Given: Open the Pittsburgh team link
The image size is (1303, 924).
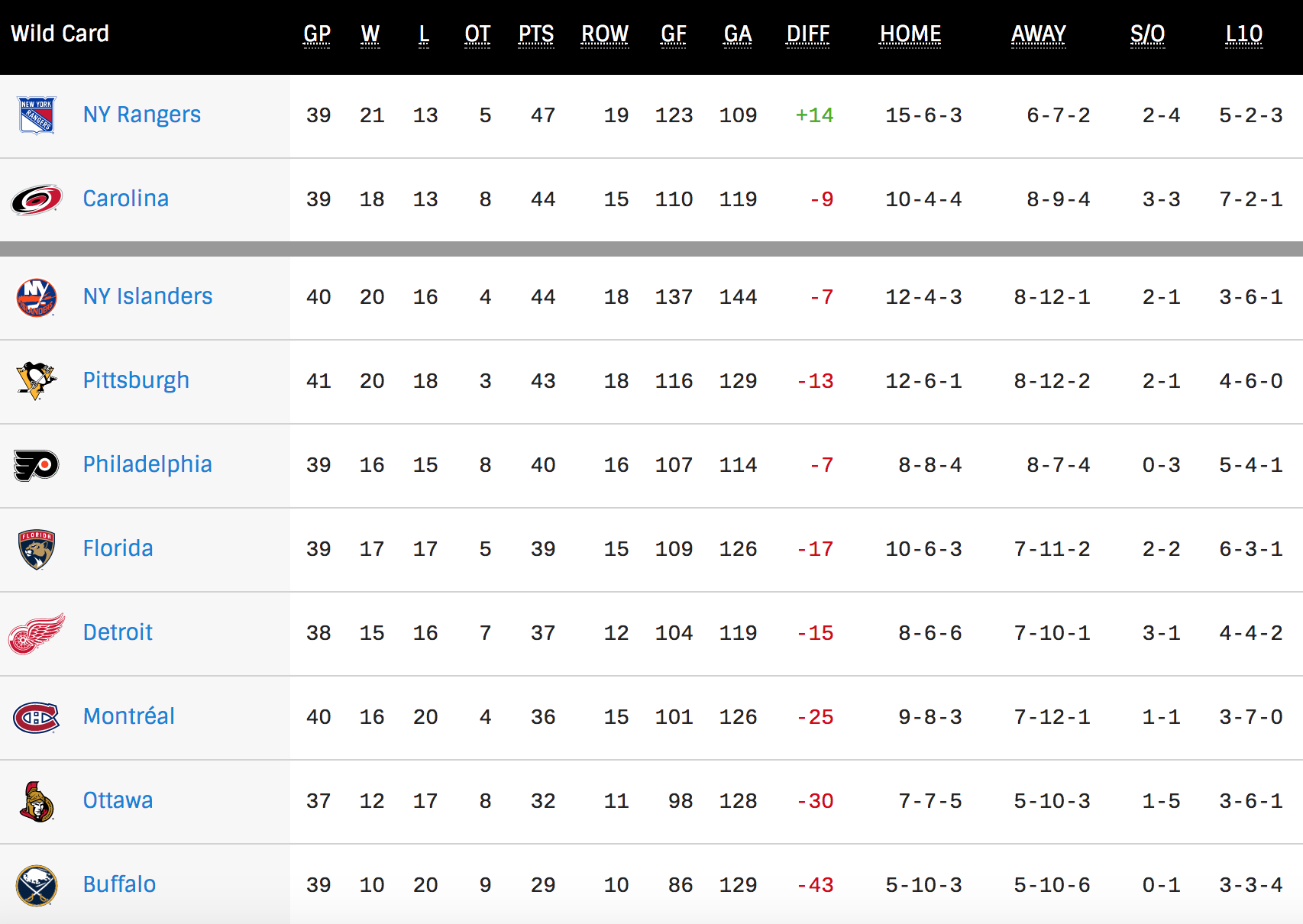Looking at the screenshot, I should 136,380.
